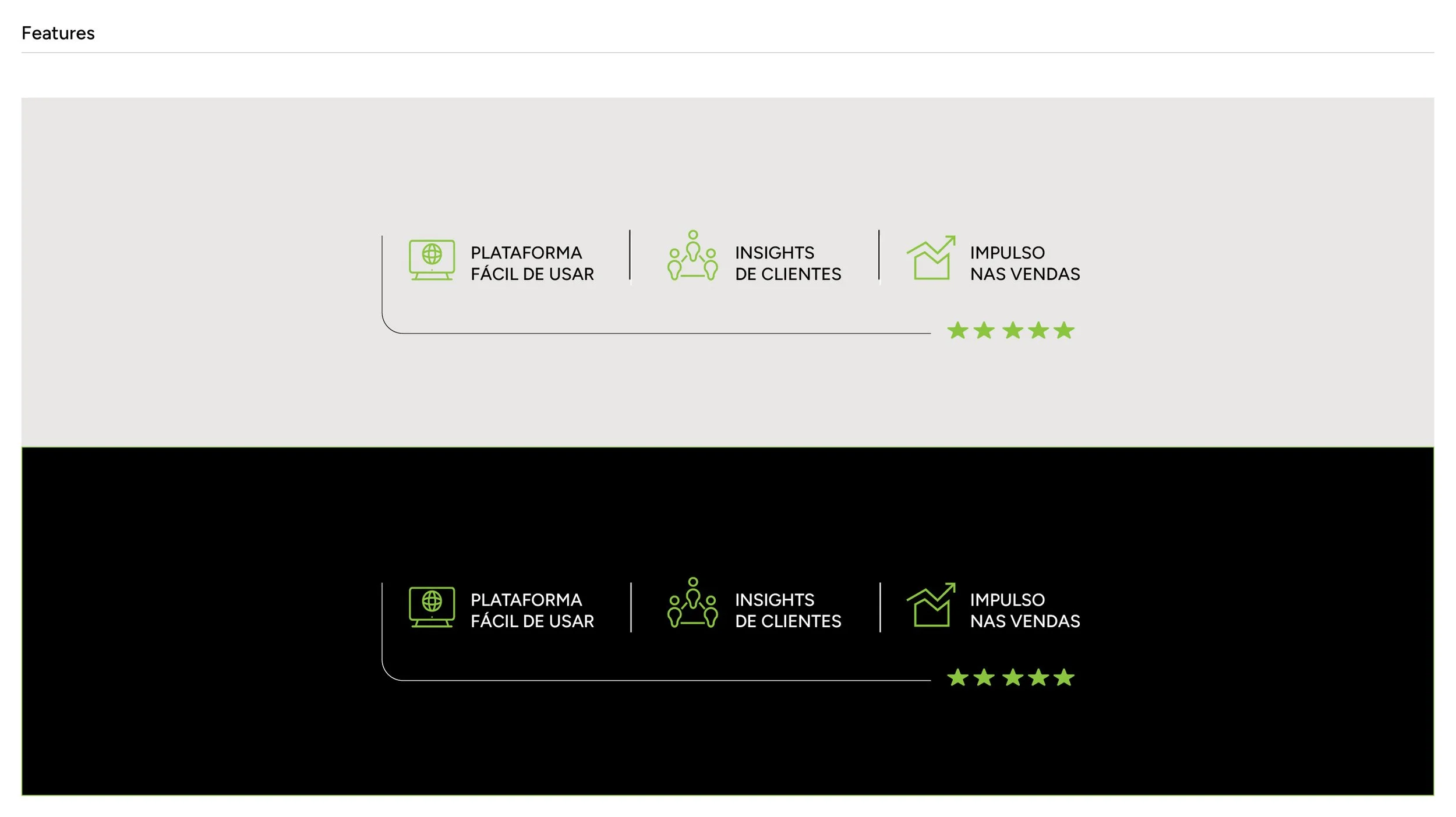The height and width of the screenshot is (817, 1456).
Task: Click the first green star in black banner
Action: (957, 678)
